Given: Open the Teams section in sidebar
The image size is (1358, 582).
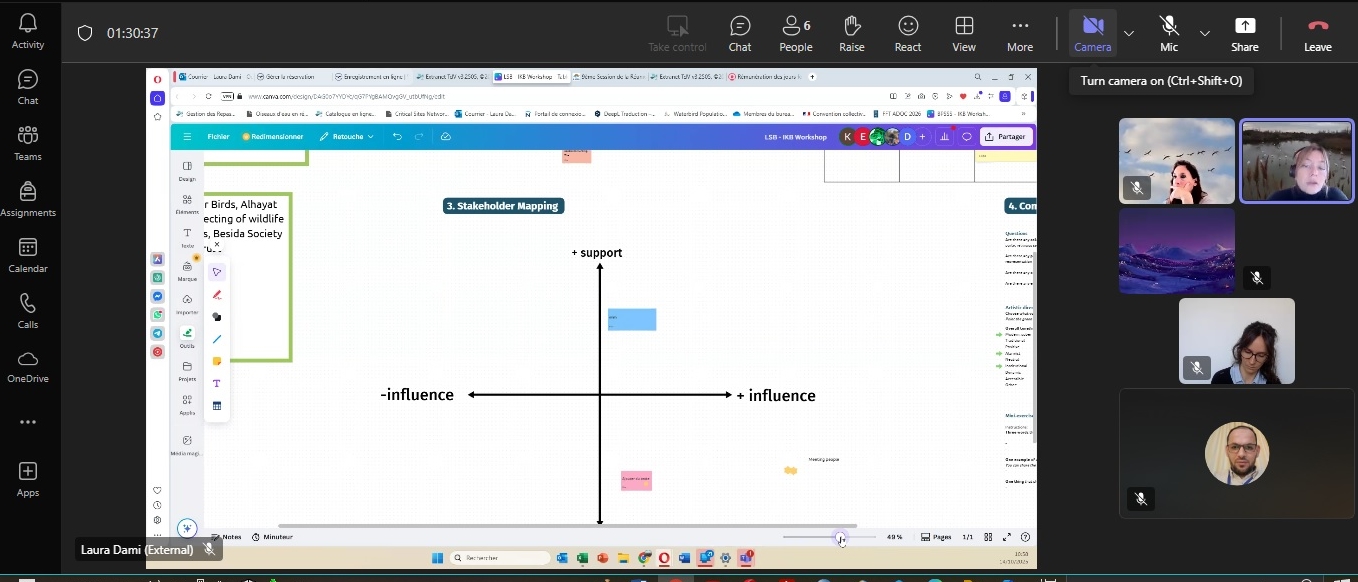Looking at the screenshot, I should pos(28,143).
